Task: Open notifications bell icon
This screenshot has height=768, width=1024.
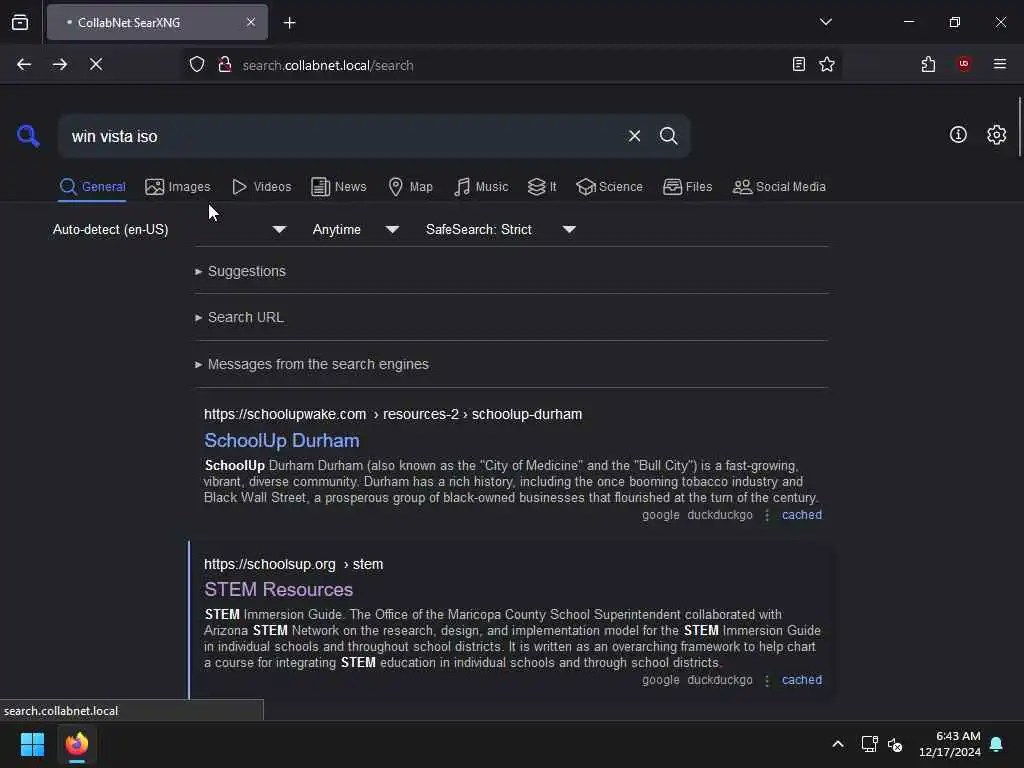Action: click(996, 744)
